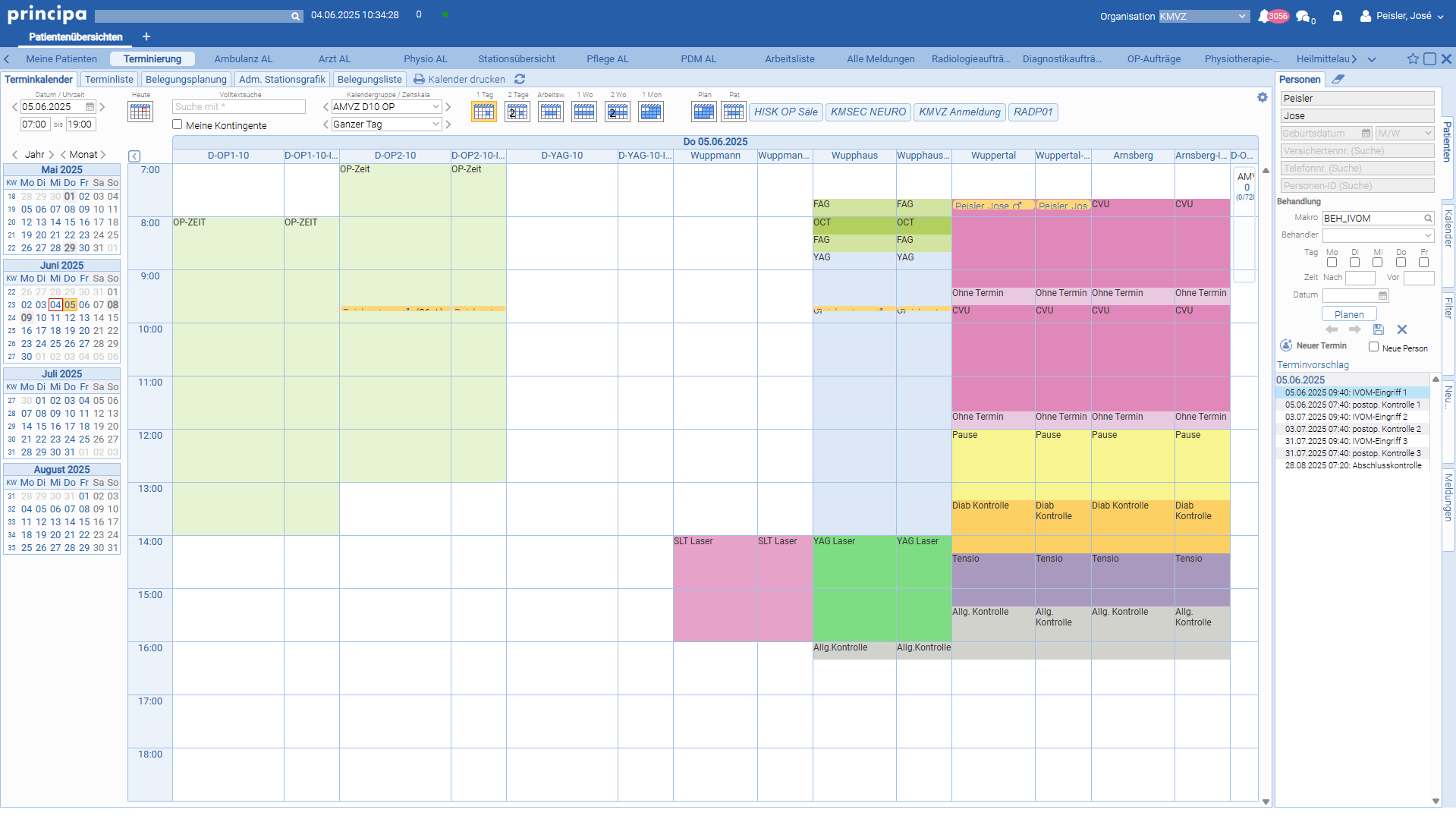
Task: Click the KMSEC NEURO button
Action: point(868,112)
